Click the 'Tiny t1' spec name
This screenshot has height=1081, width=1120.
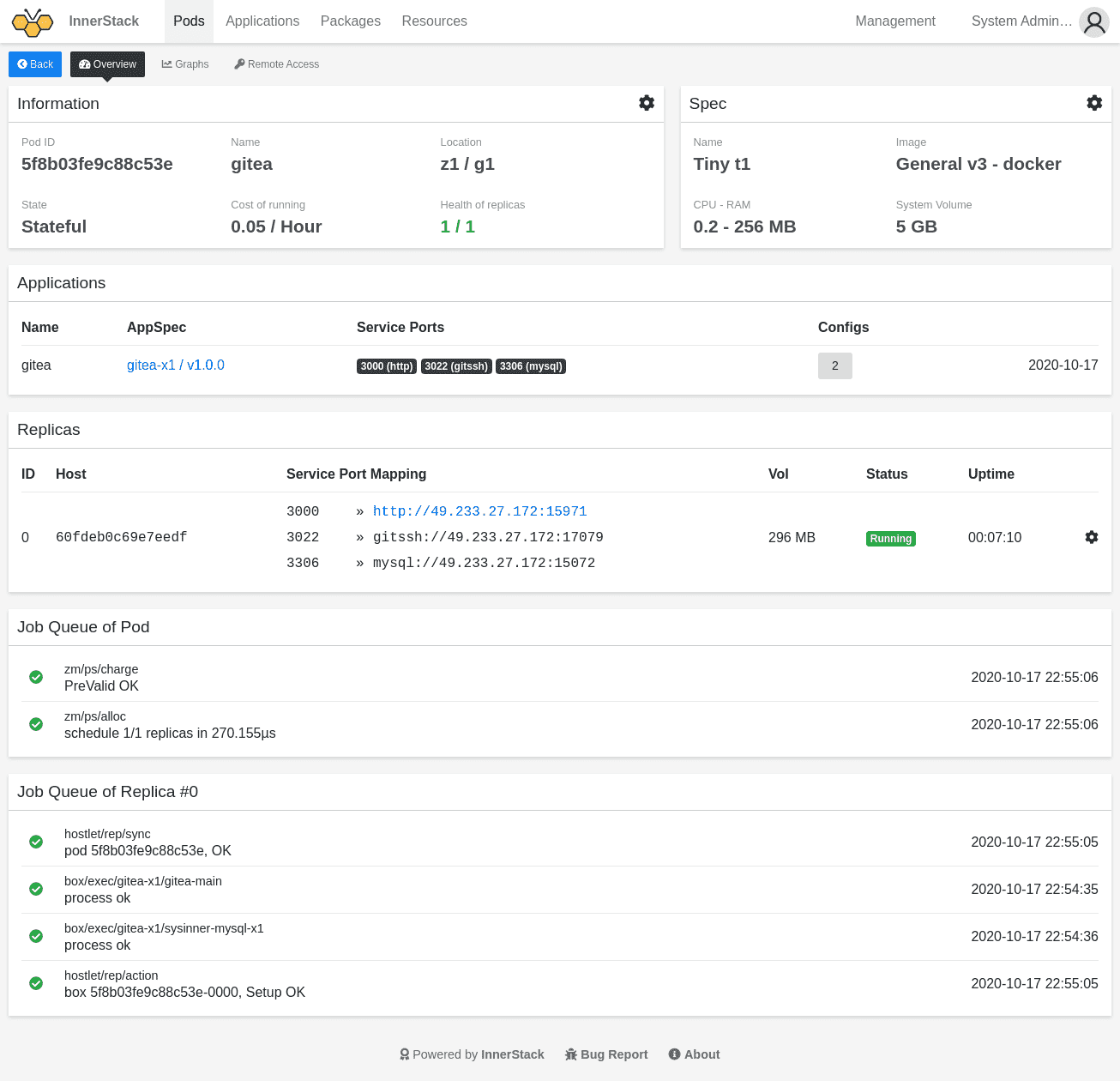coord(722,164)
